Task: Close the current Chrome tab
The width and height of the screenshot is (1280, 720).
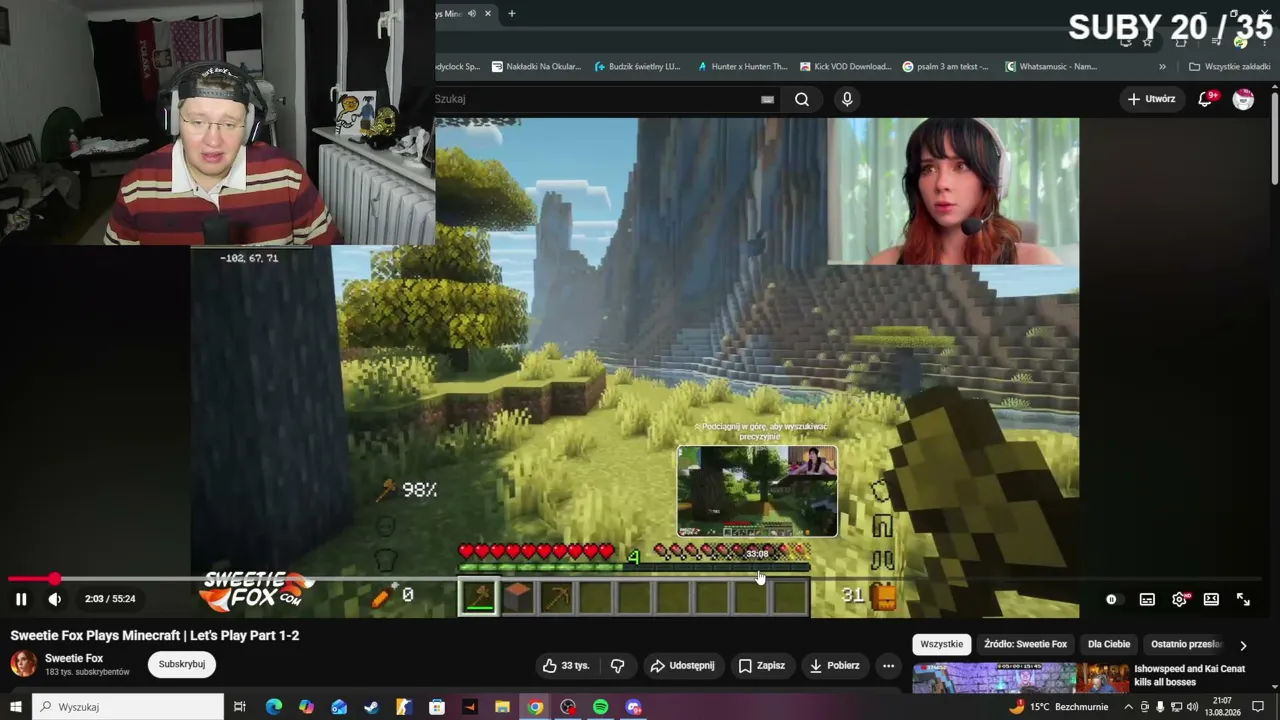Action: pyautogui.click(x=488, y=14)
